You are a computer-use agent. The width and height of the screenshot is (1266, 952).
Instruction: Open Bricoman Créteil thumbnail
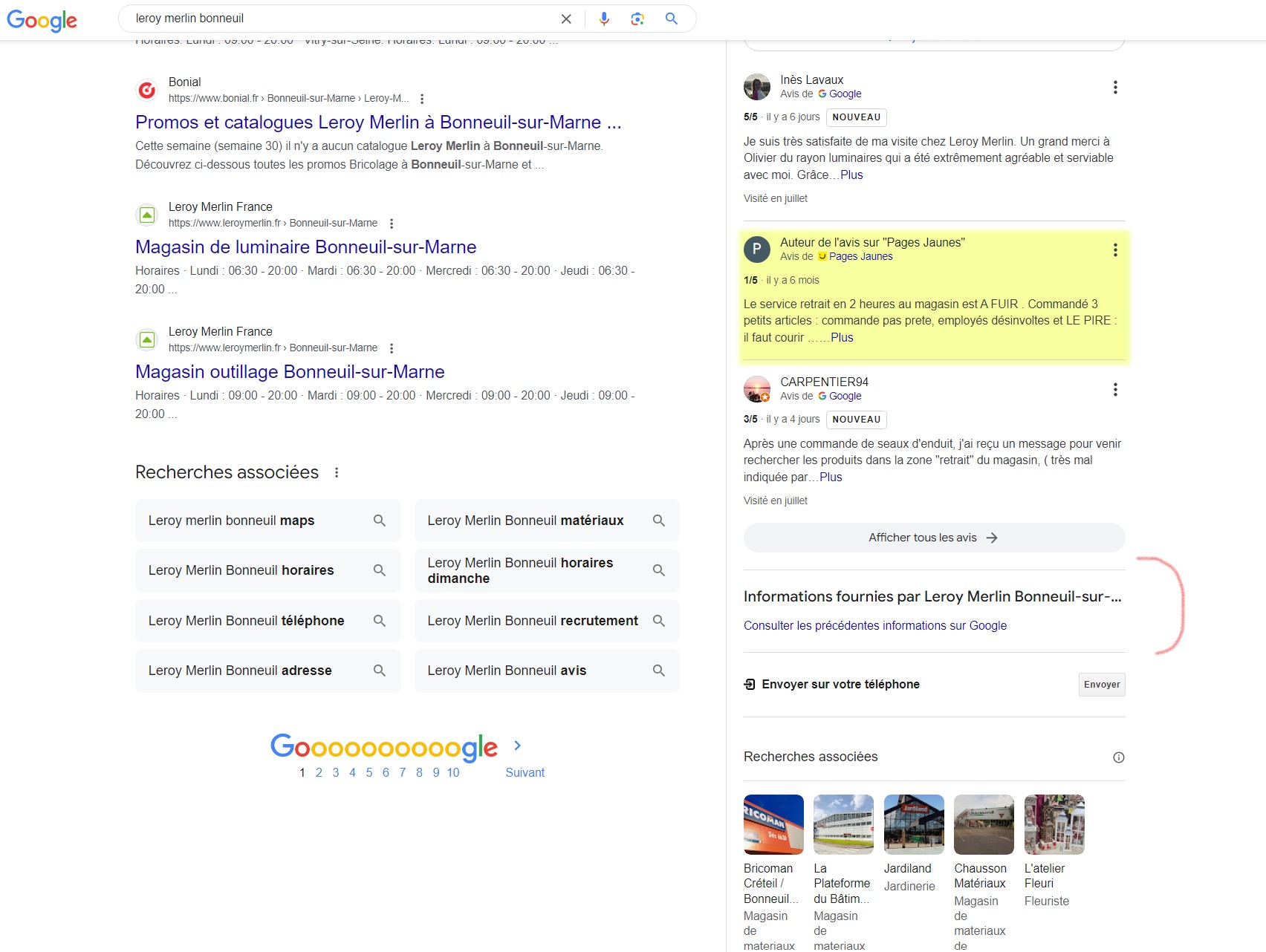[x=773, y=824]
